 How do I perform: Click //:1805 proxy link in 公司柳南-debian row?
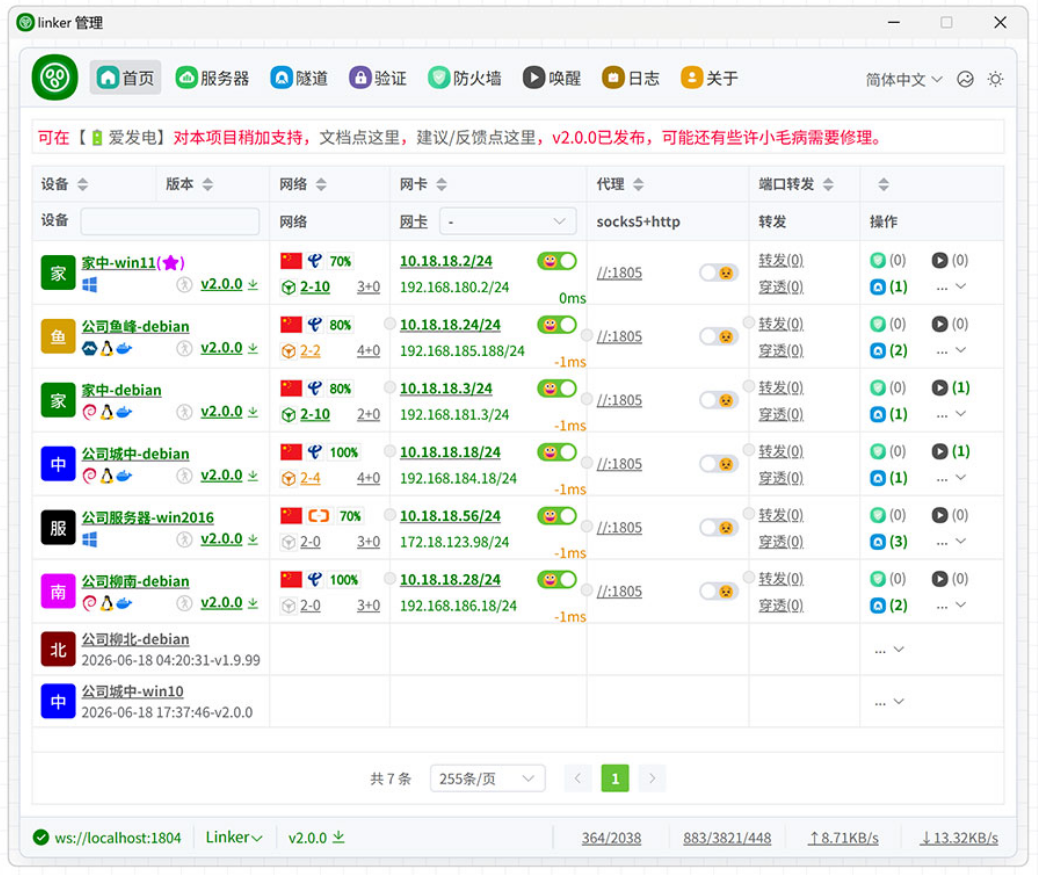[620, 591]
